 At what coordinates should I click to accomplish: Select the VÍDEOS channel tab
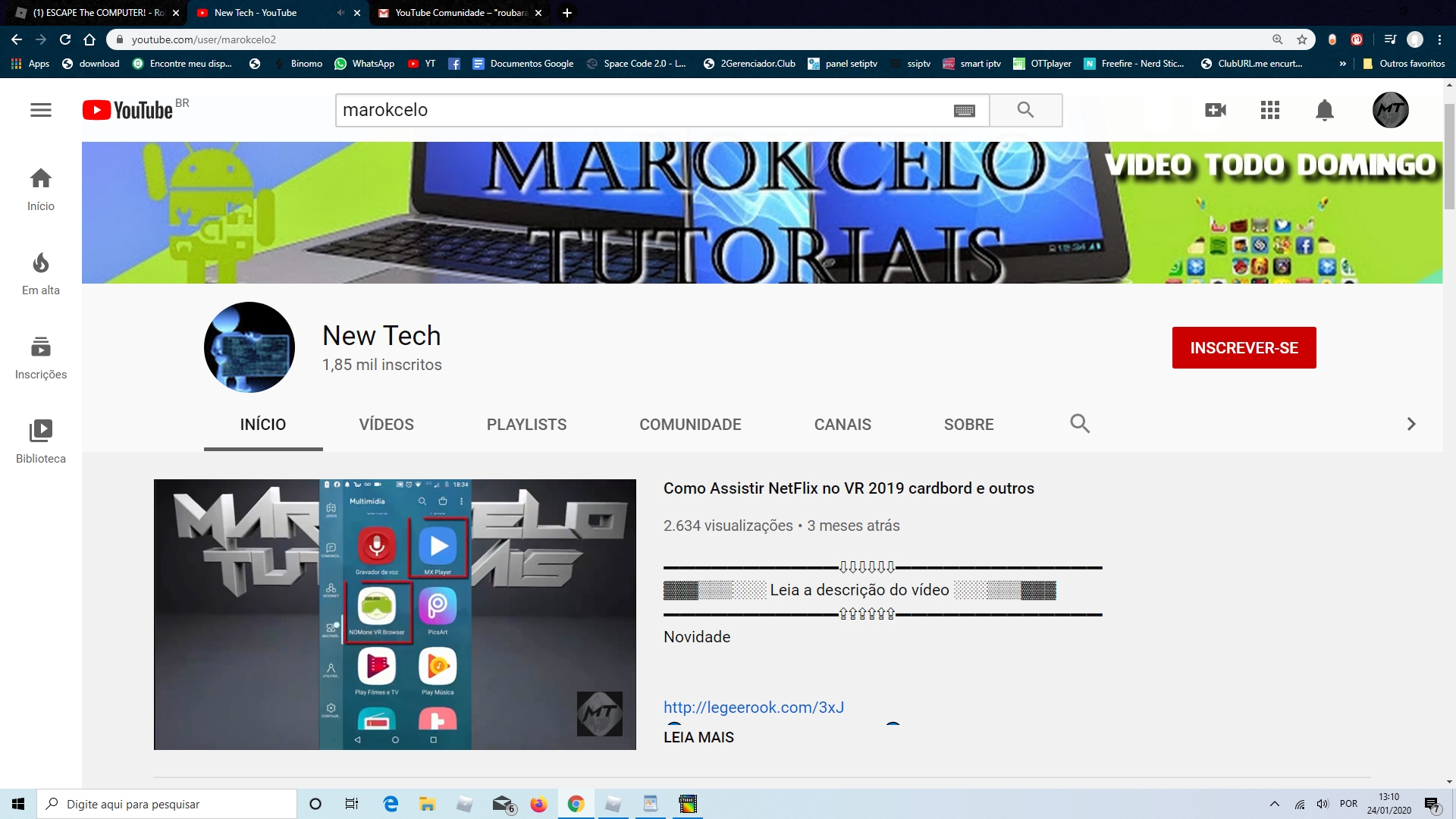(387, 425)
